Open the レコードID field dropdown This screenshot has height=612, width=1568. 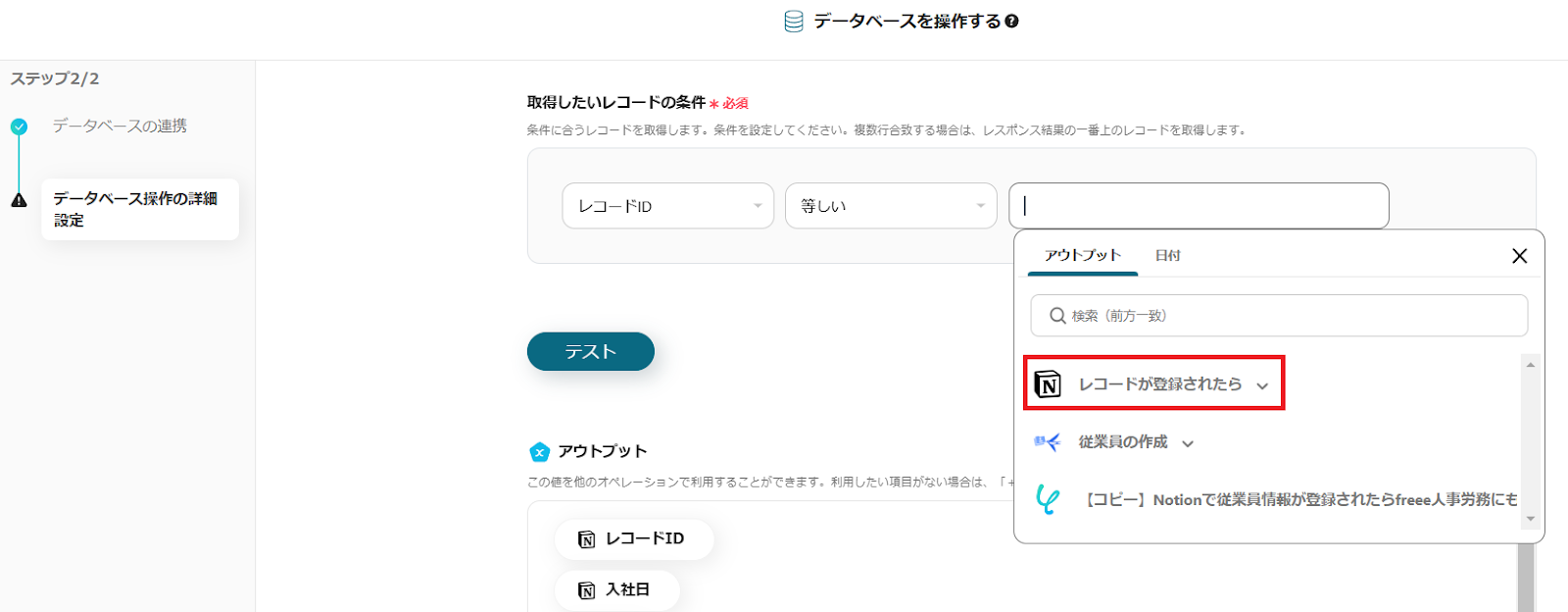pyautogui.click(x=667, y=206)
